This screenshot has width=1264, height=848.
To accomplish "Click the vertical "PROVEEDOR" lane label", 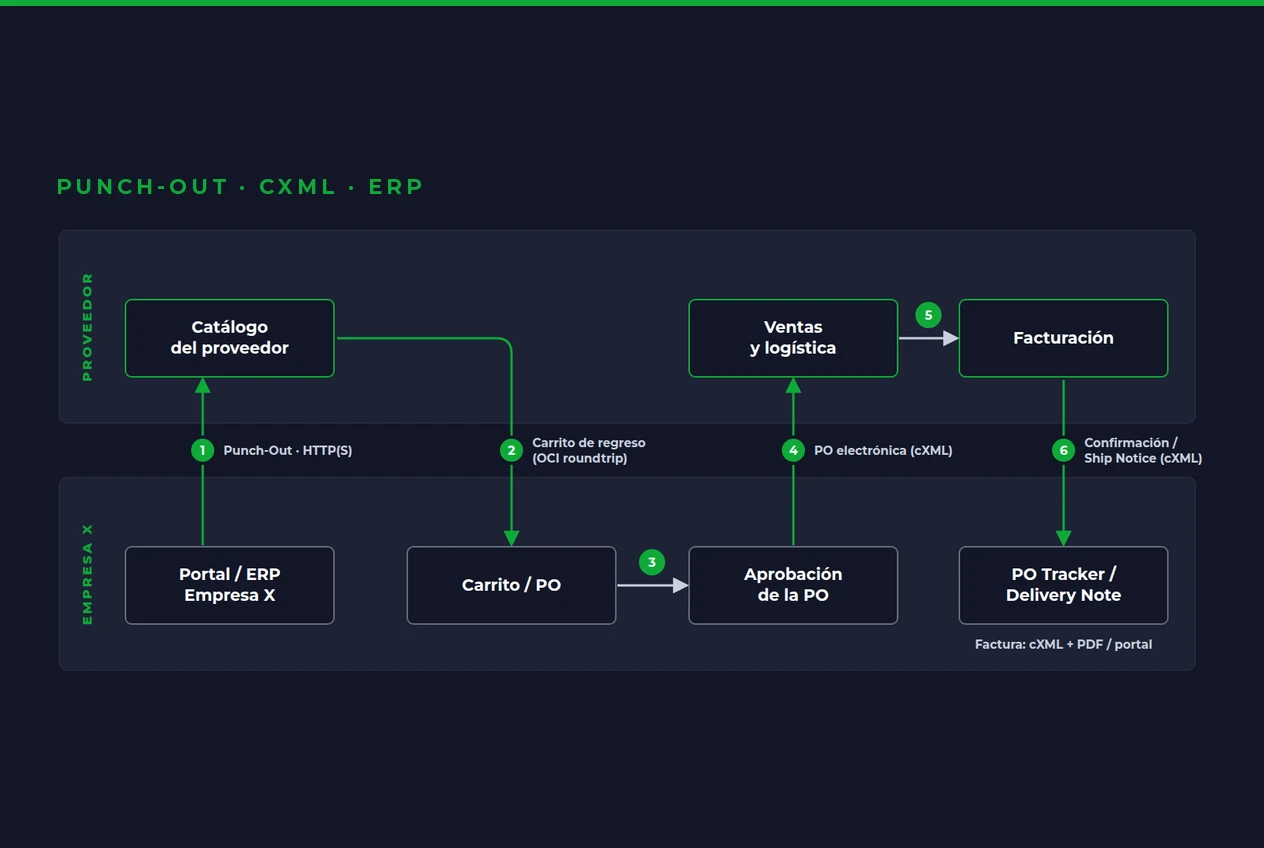I will 87,327.
